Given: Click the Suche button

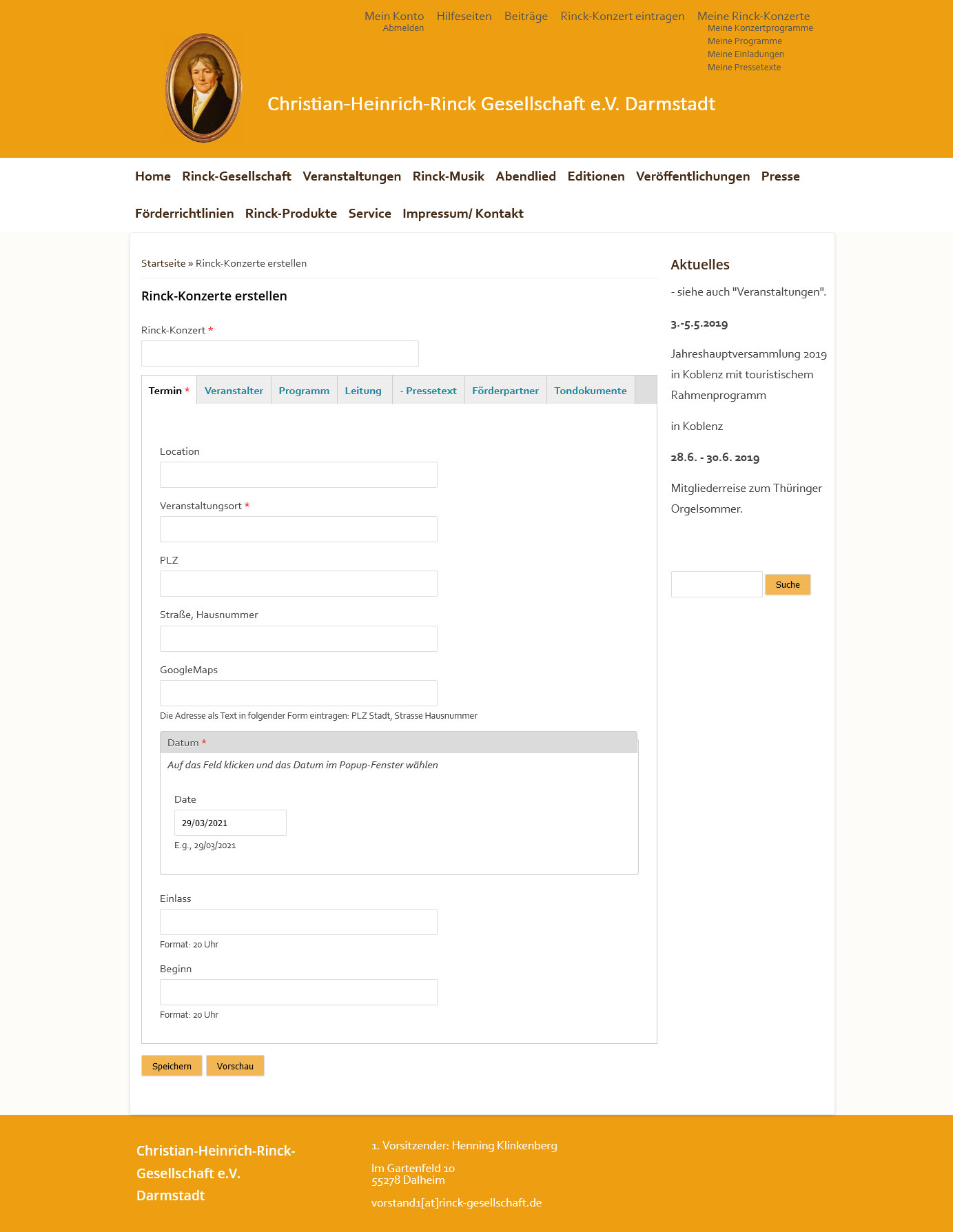Looking at the screenshot, I should pyautogui.click(x=788, y=585).
